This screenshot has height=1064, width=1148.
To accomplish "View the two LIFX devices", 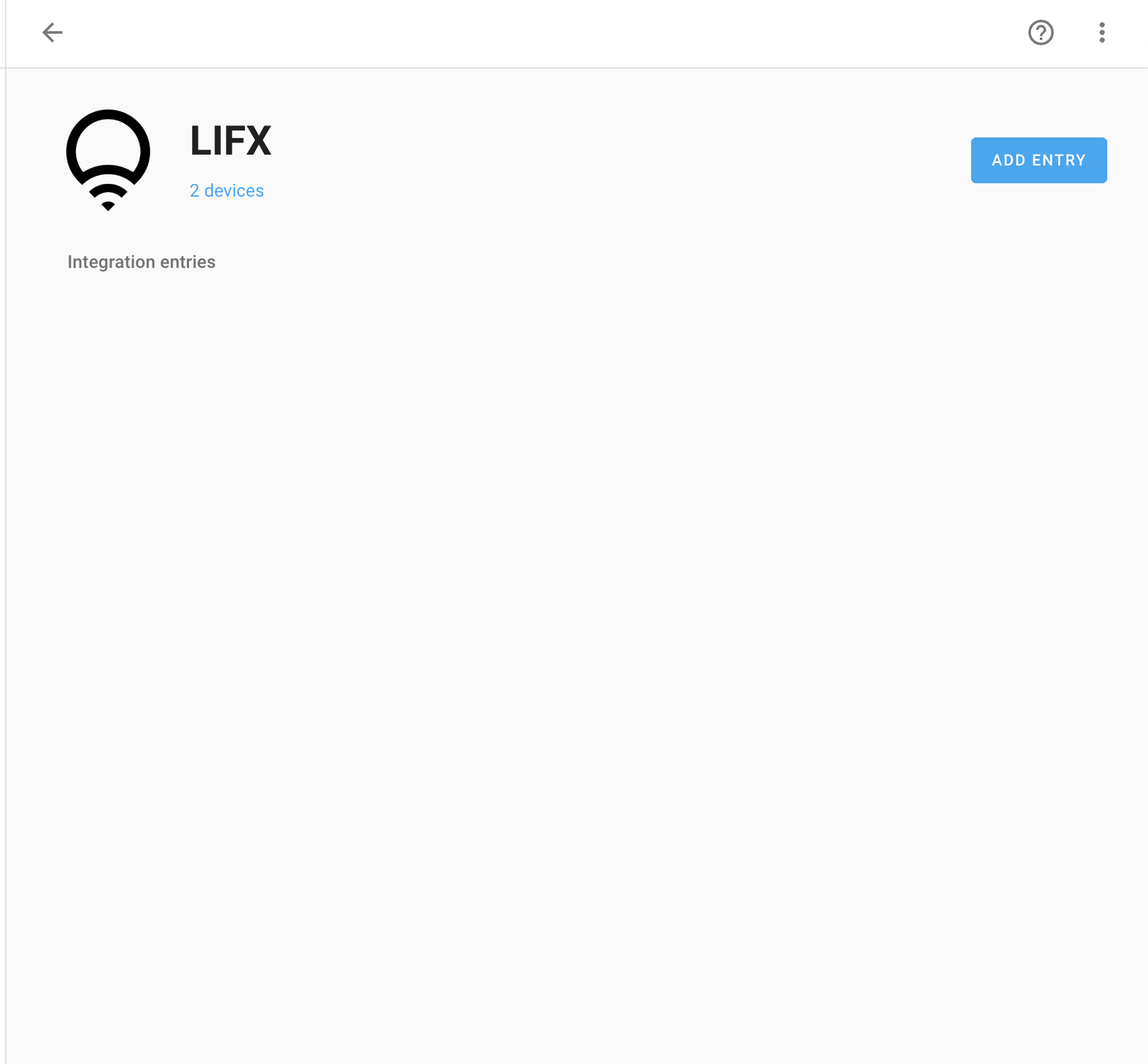I will point(227,191).
